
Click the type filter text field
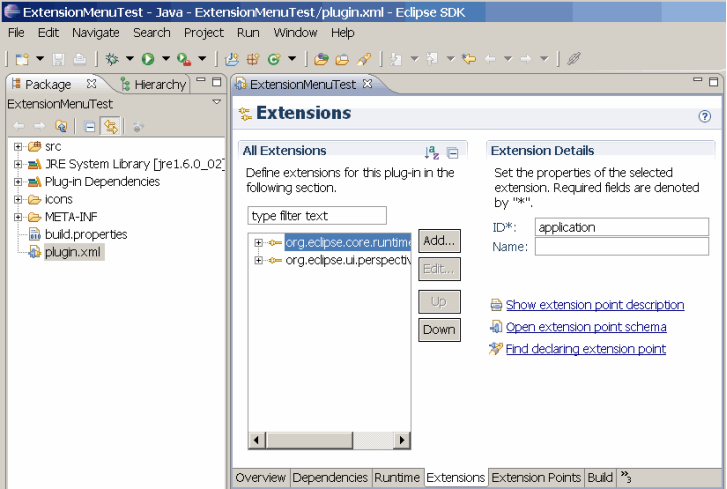click(317, 216)
